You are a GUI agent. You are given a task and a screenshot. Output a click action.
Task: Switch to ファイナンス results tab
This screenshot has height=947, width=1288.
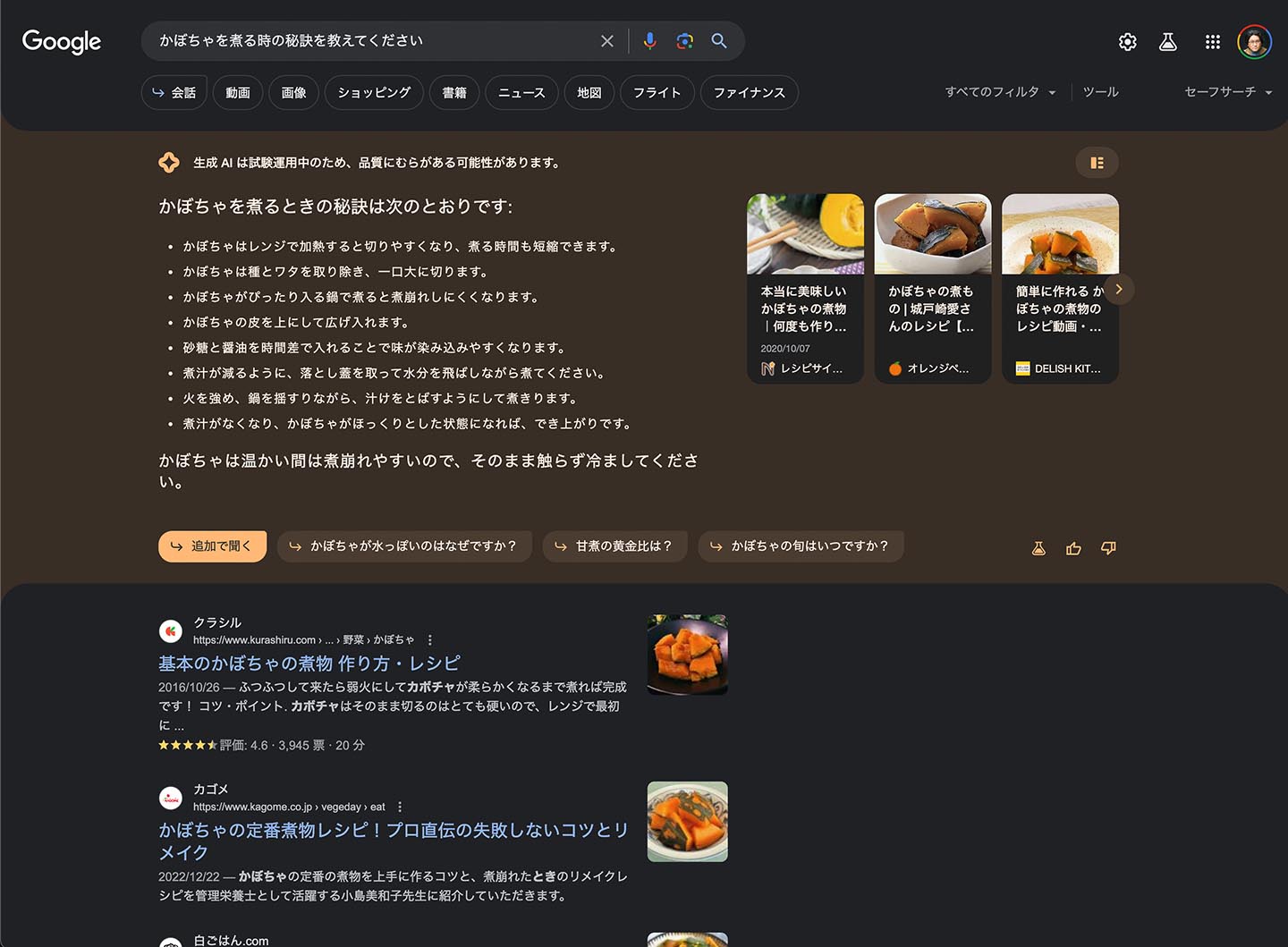click(x=750, y=92)
